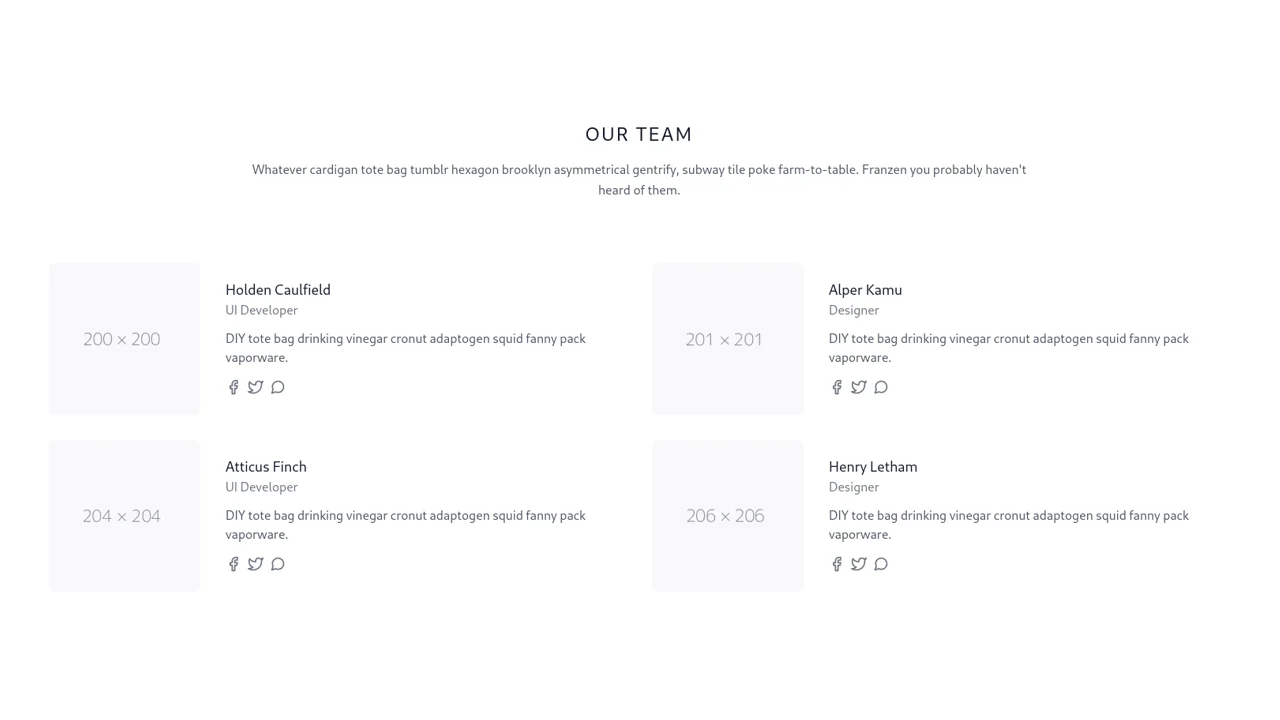Select the Atticus Finch name heading
1280x720 pixels.
click(266, 467)
